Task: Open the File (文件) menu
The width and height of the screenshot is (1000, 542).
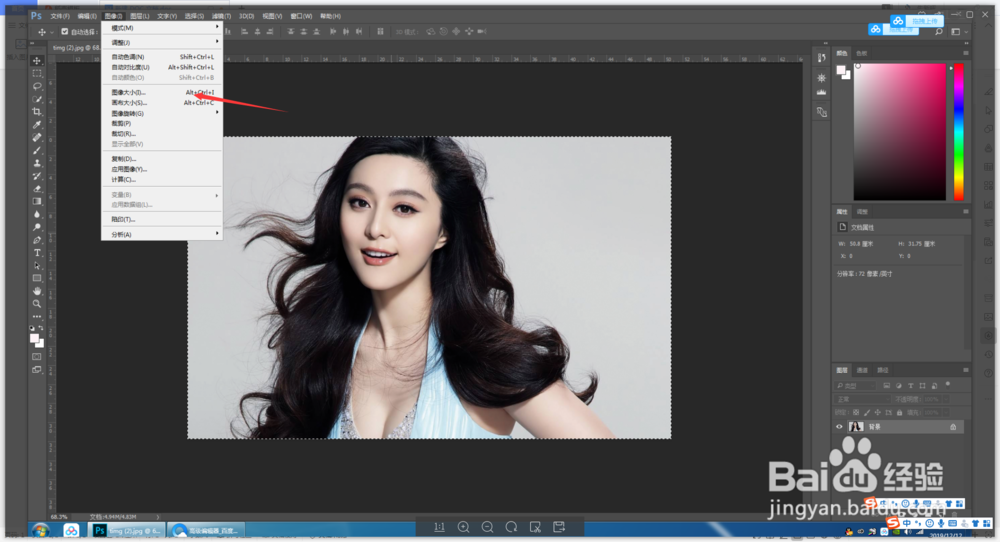Action: (60, 16)
